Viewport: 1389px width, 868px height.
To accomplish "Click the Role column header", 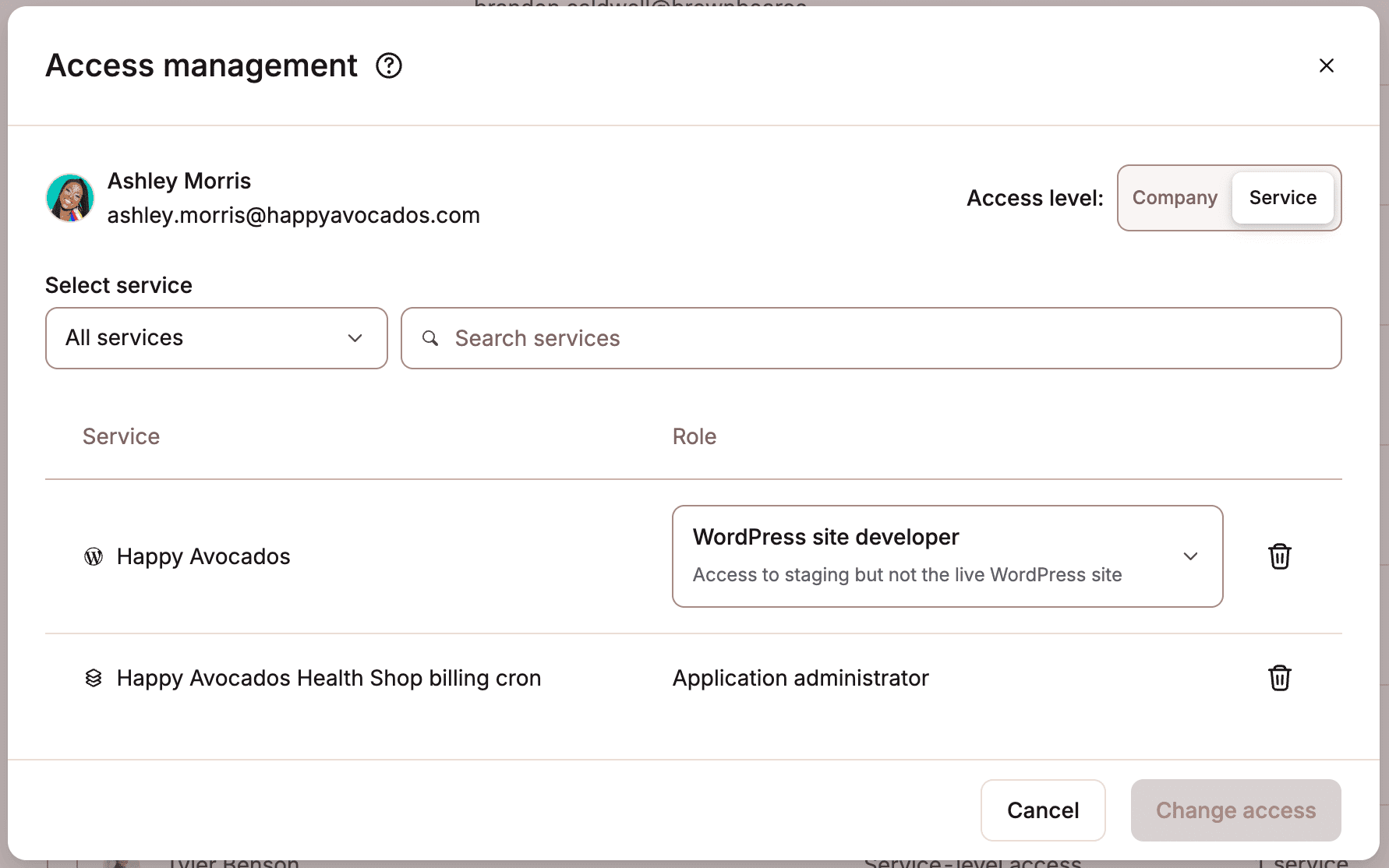I will click(x=694, y=436).
